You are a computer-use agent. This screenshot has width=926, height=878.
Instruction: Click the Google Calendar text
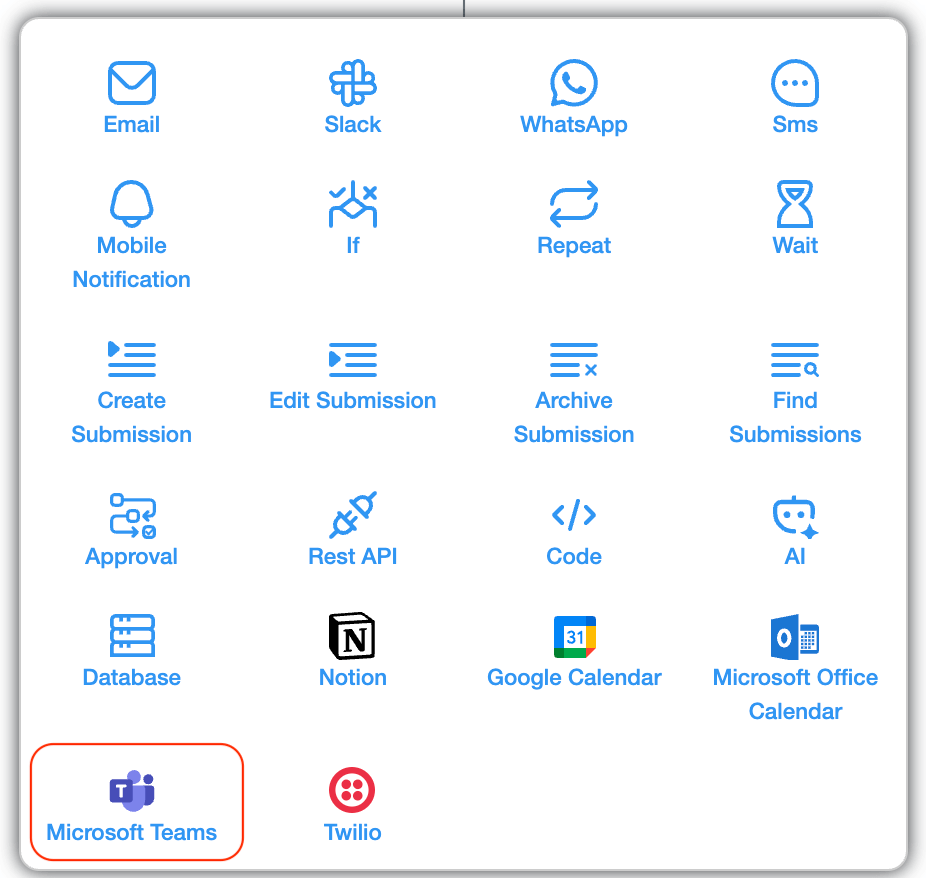[x=574, y=678]
